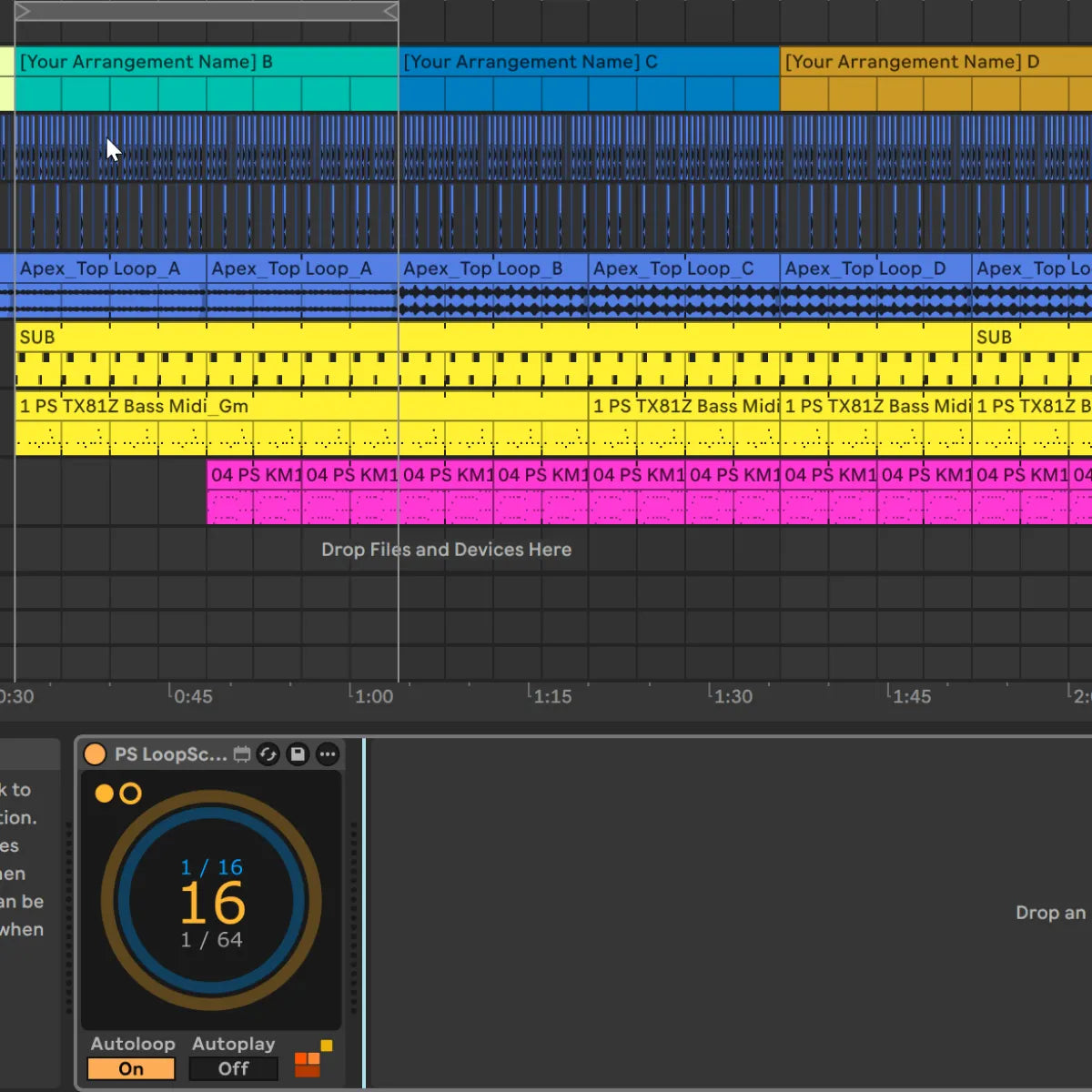Turn Autoplay On

coord(233,1068)
